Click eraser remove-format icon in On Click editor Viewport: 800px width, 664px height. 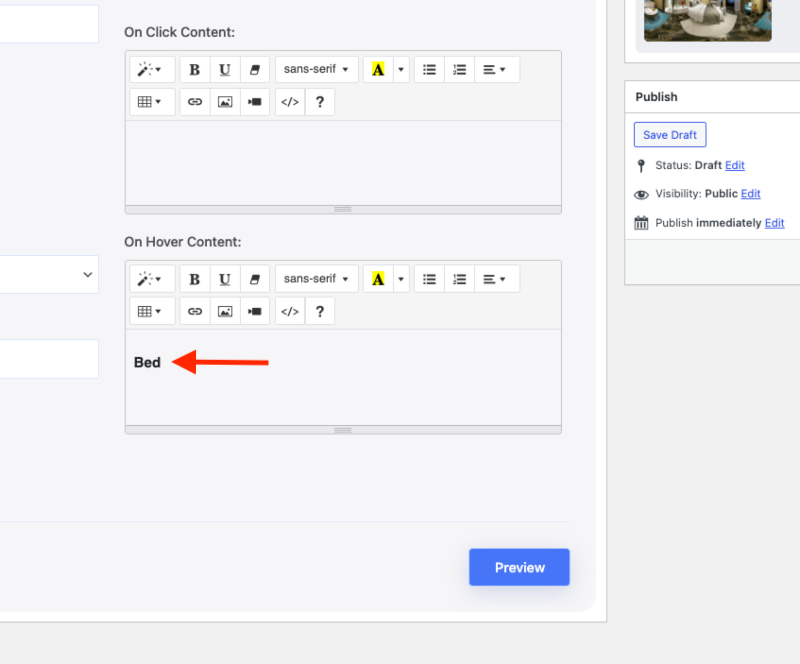[x=255, y=69]
